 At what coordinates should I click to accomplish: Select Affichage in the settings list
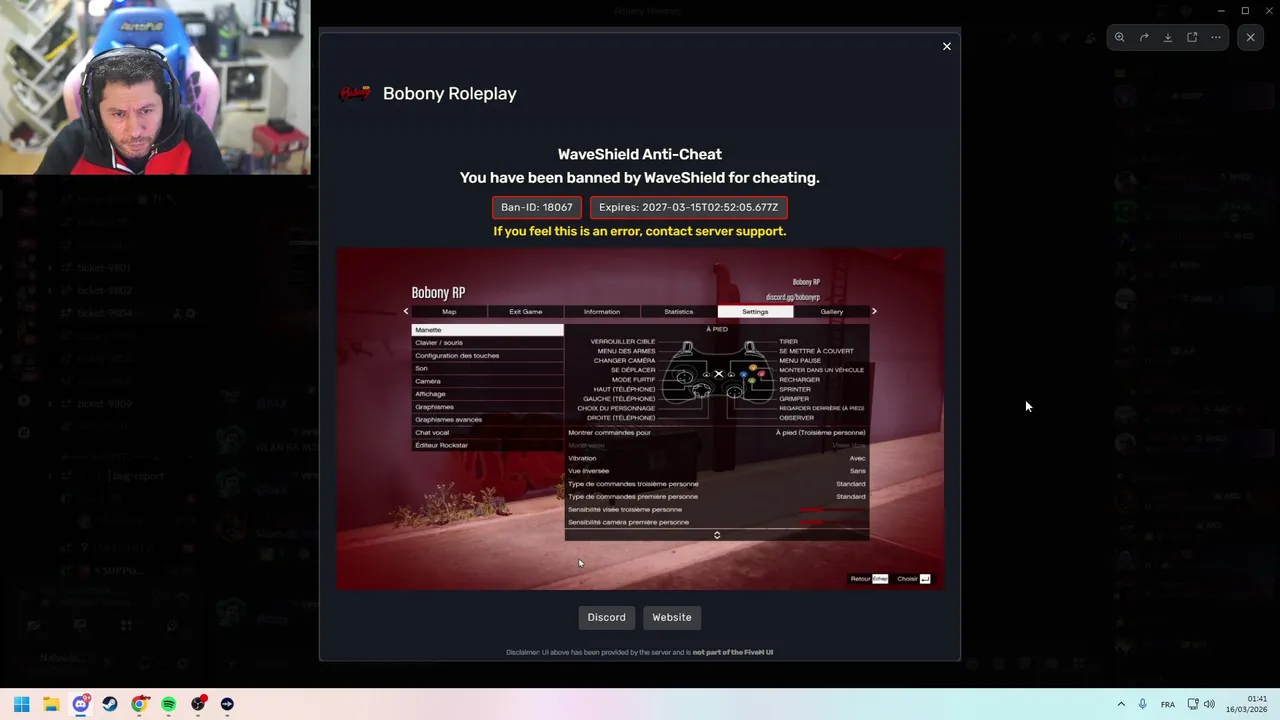point(488,394)
